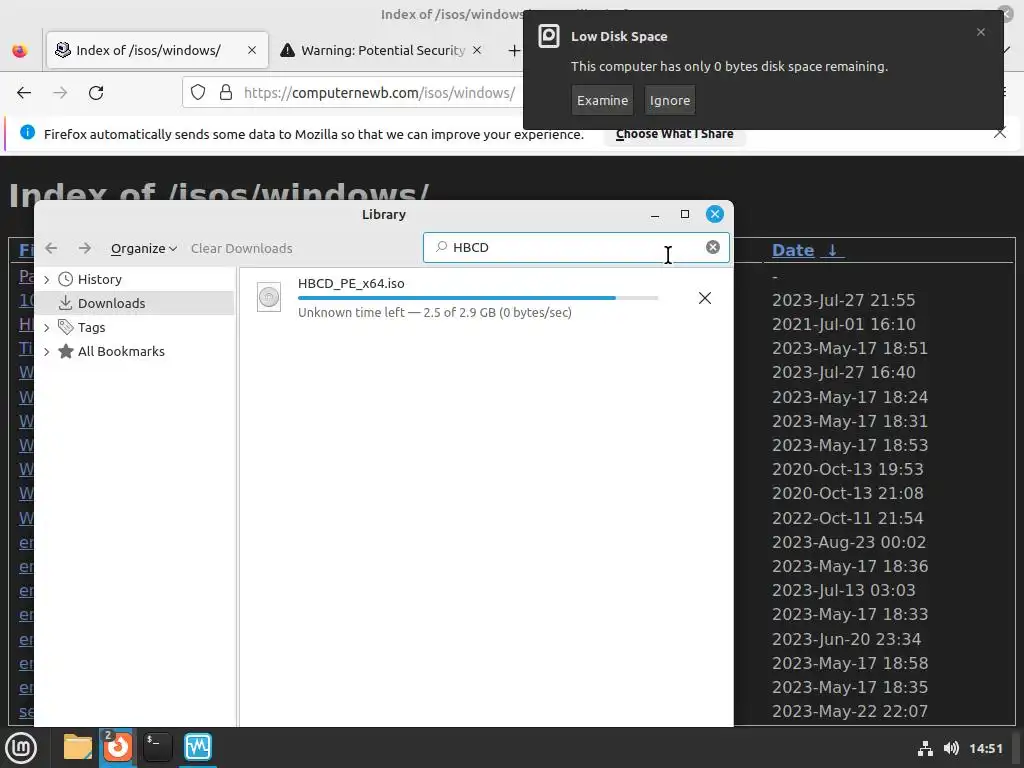Click date '2021-Jul-01 16:10' in listing
This screenshot has height=768, width=1024.
point(844,325)
